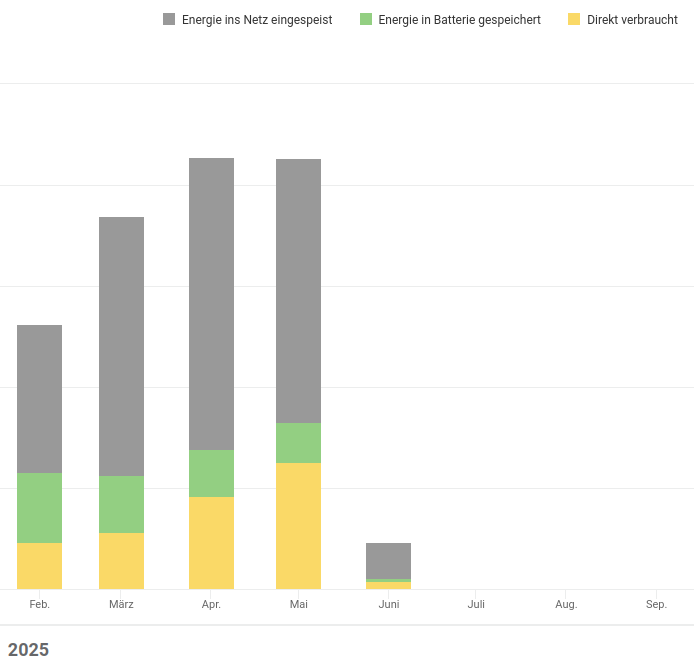Click the yellow segment of the Apr. bar
Screen dimensions: 694x666
click(x=211, y=543)
